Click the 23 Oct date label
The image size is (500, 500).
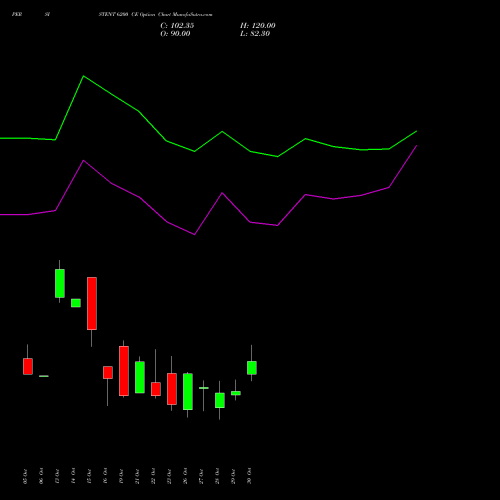169,476
